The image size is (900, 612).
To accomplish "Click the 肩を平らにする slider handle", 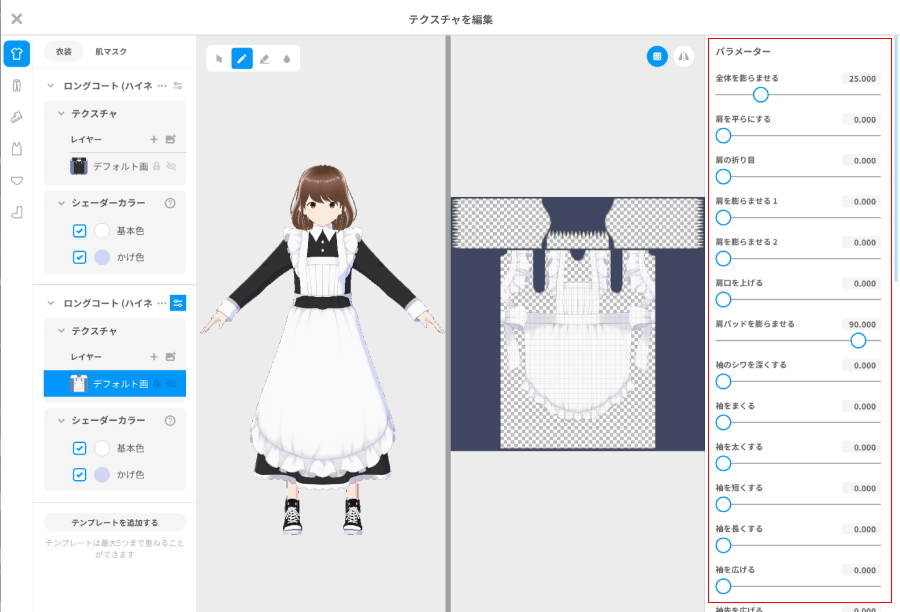I will pos(723,136).
